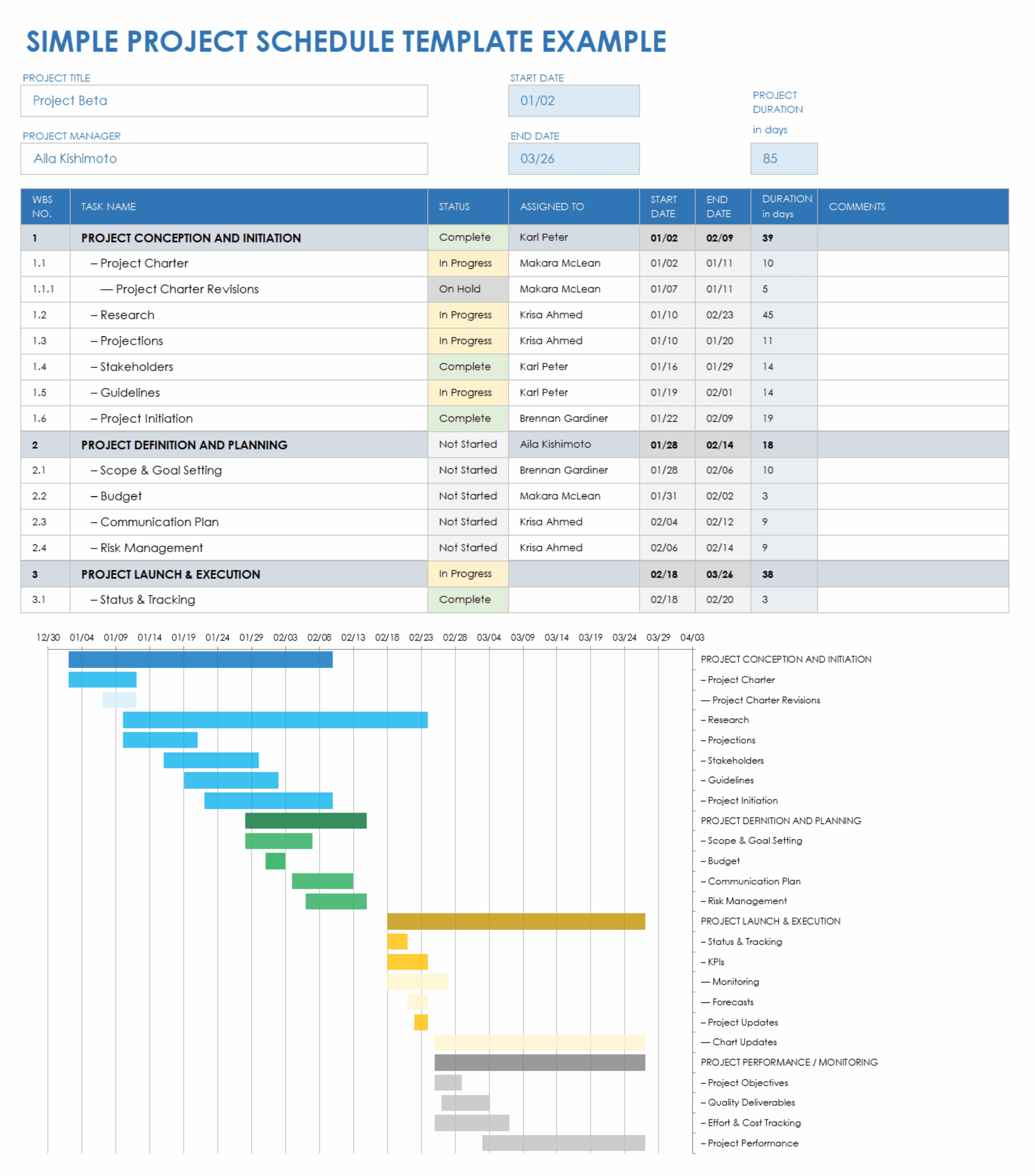This screenshot has height=1176, width=1035.
Task: Select the Project Charter task name cell
Action: 144,263
